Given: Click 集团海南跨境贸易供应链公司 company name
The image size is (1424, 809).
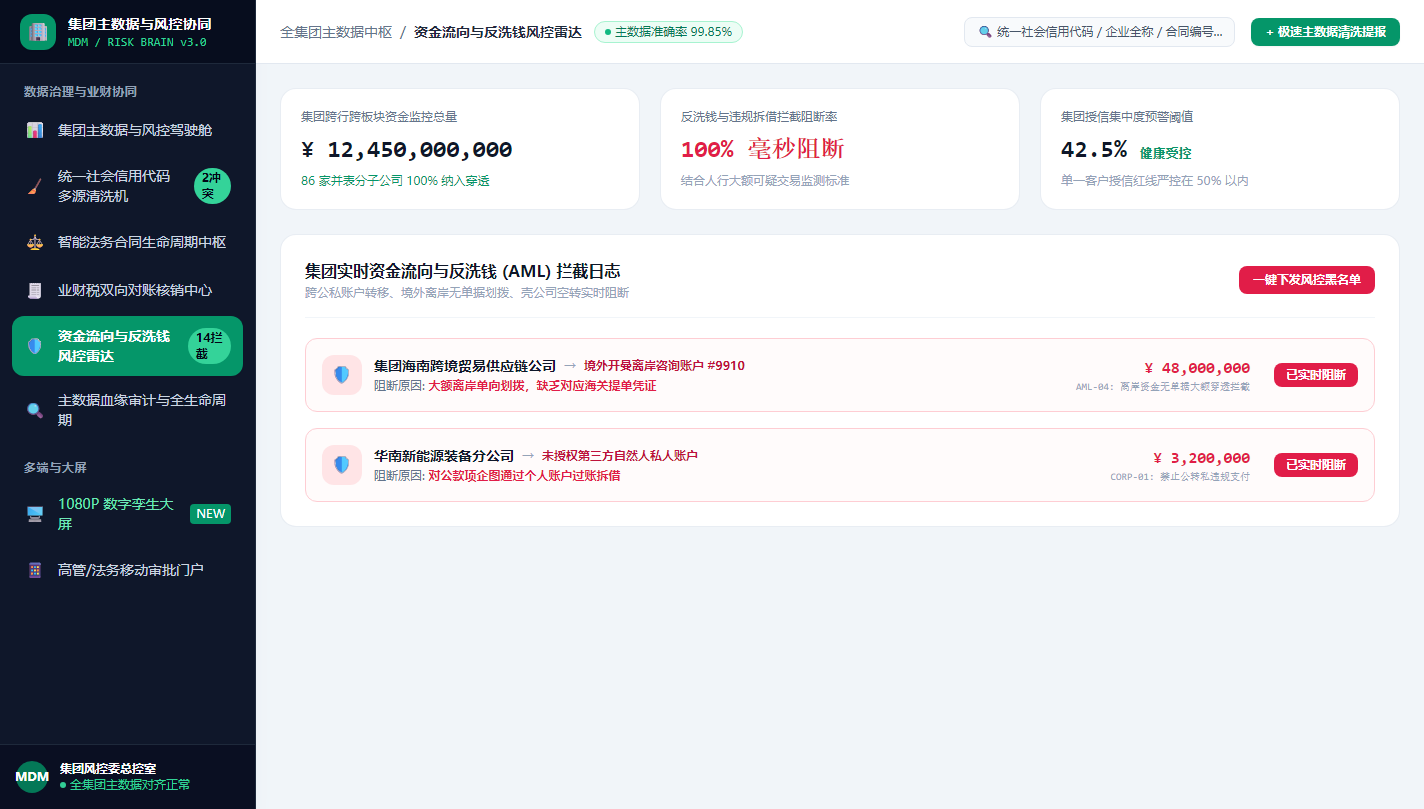Looking at the screenshot, I should [x=465, y=366].
